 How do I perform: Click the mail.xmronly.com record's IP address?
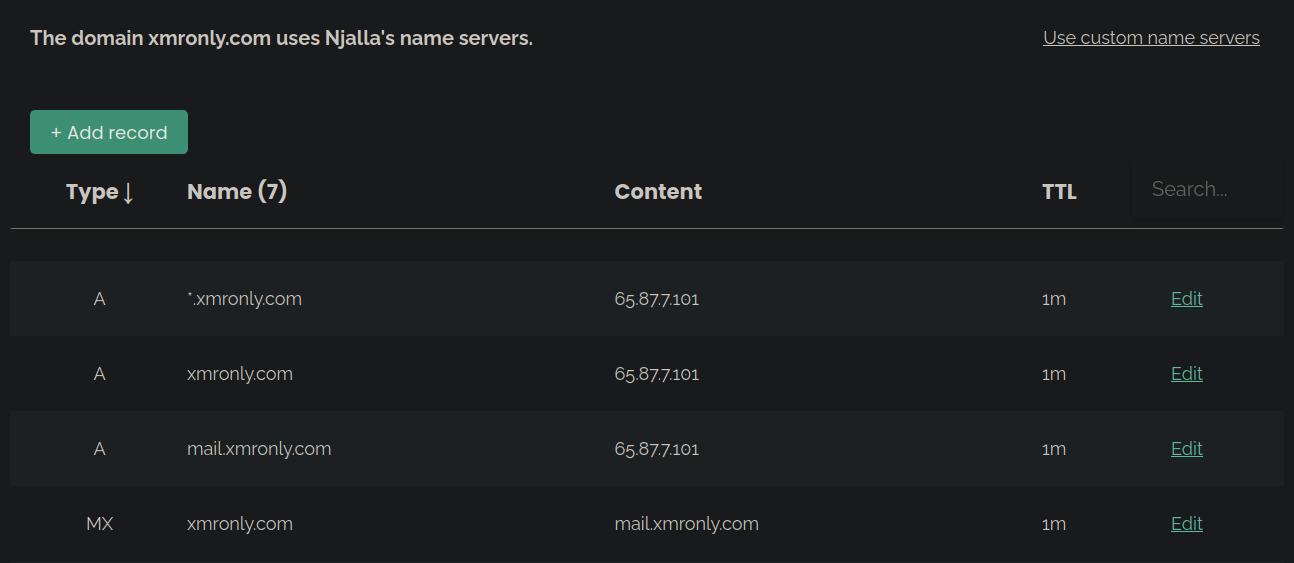pyautogui.click(x=657, y=449)
